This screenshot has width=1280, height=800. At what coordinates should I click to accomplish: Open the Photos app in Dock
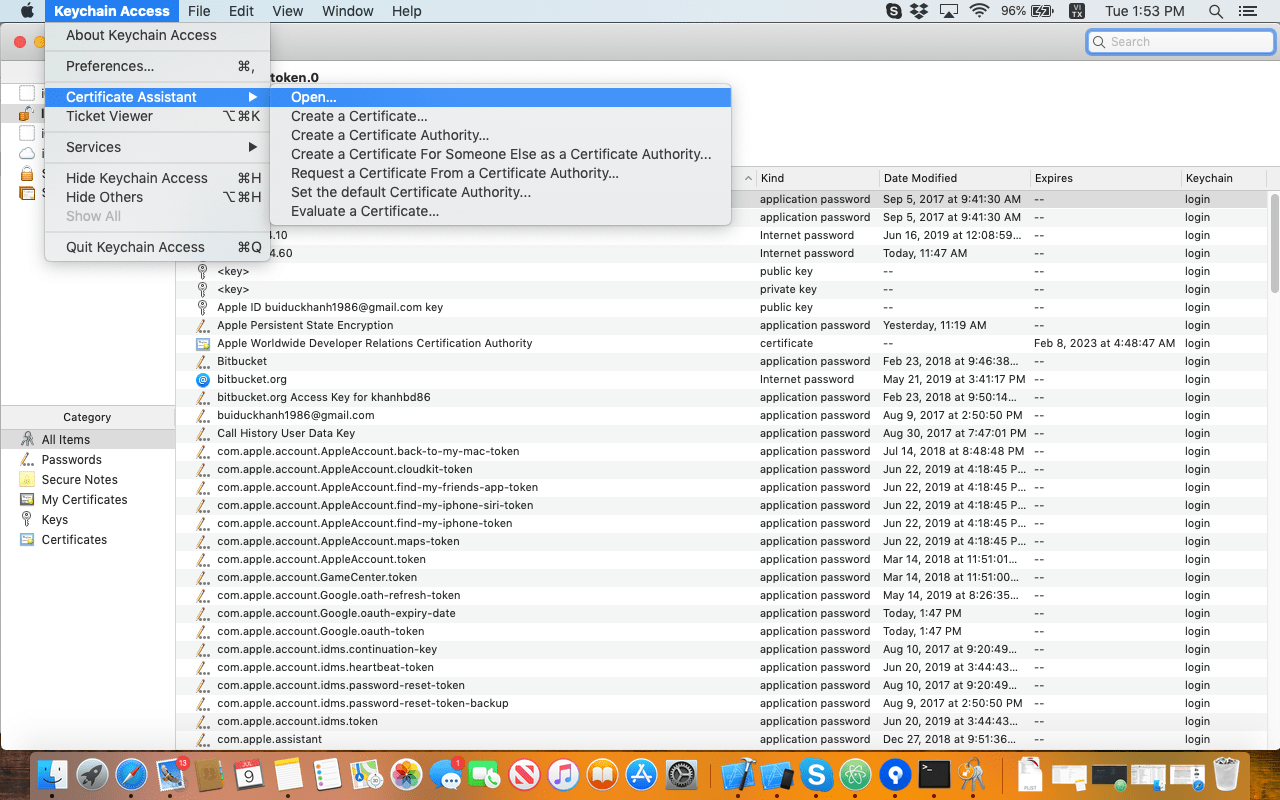point(406,775)
